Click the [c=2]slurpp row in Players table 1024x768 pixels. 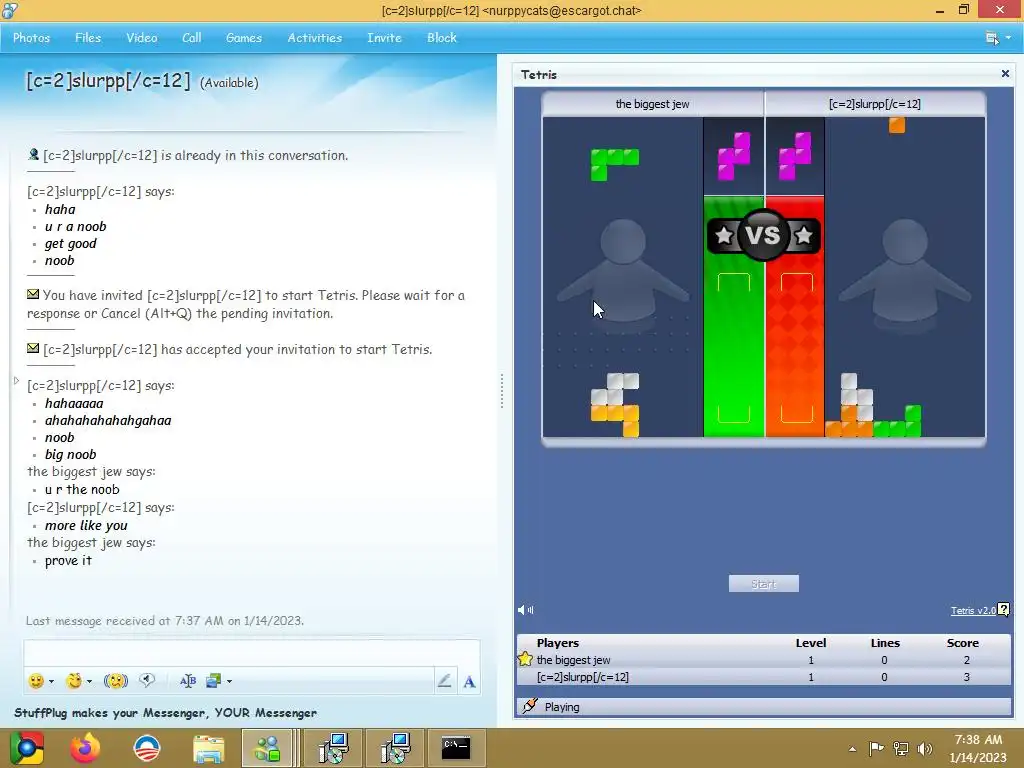pyautogui.click(x=763, y=677)
